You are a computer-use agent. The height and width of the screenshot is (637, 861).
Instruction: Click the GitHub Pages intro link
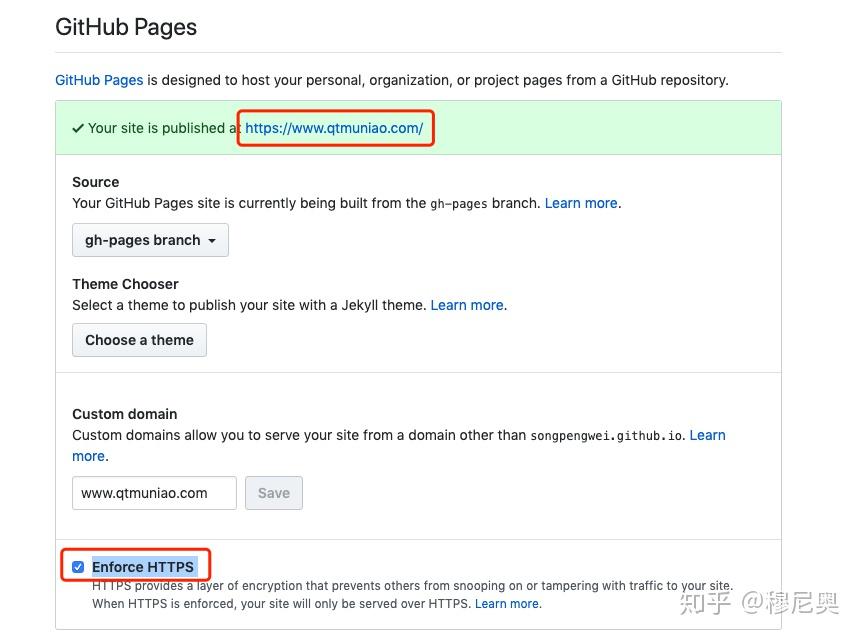tap(99, 80)
